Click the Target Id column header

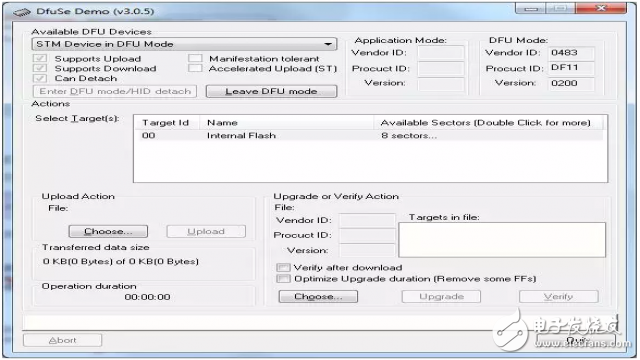(166, 122)
